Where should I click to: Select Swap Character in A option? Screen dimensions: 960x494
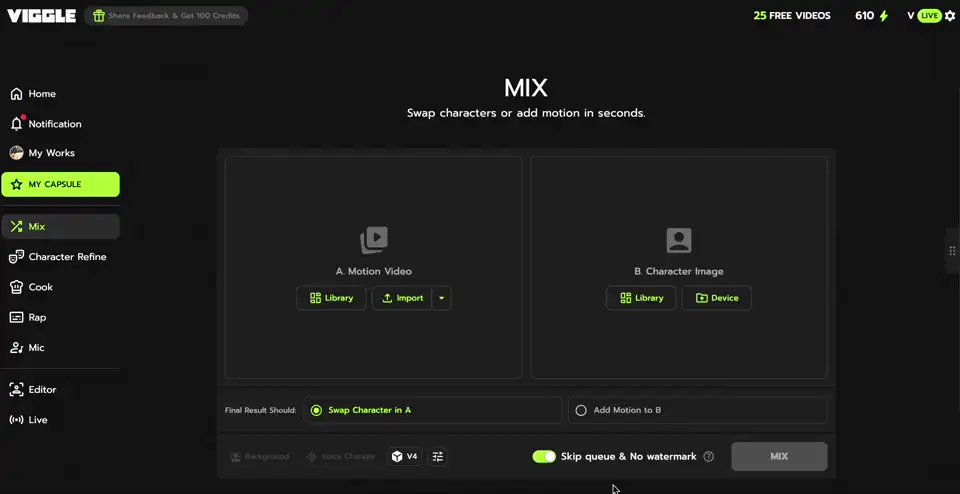432,410
